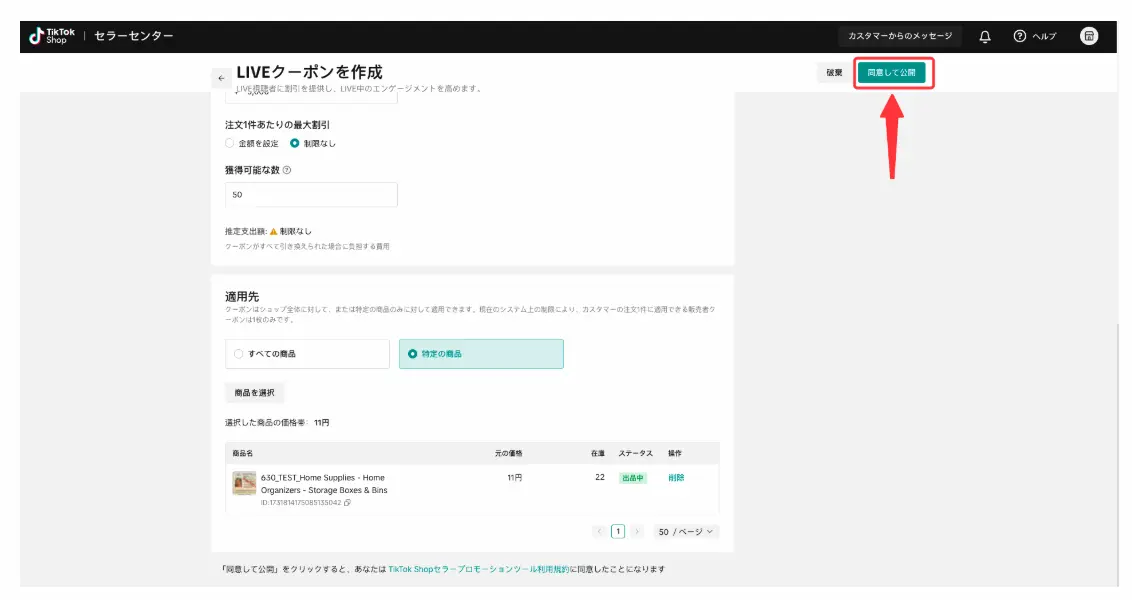This screenshot has width=1132, height=600.
Task: Click the 在庫 column header
Action: coord(598,453)
